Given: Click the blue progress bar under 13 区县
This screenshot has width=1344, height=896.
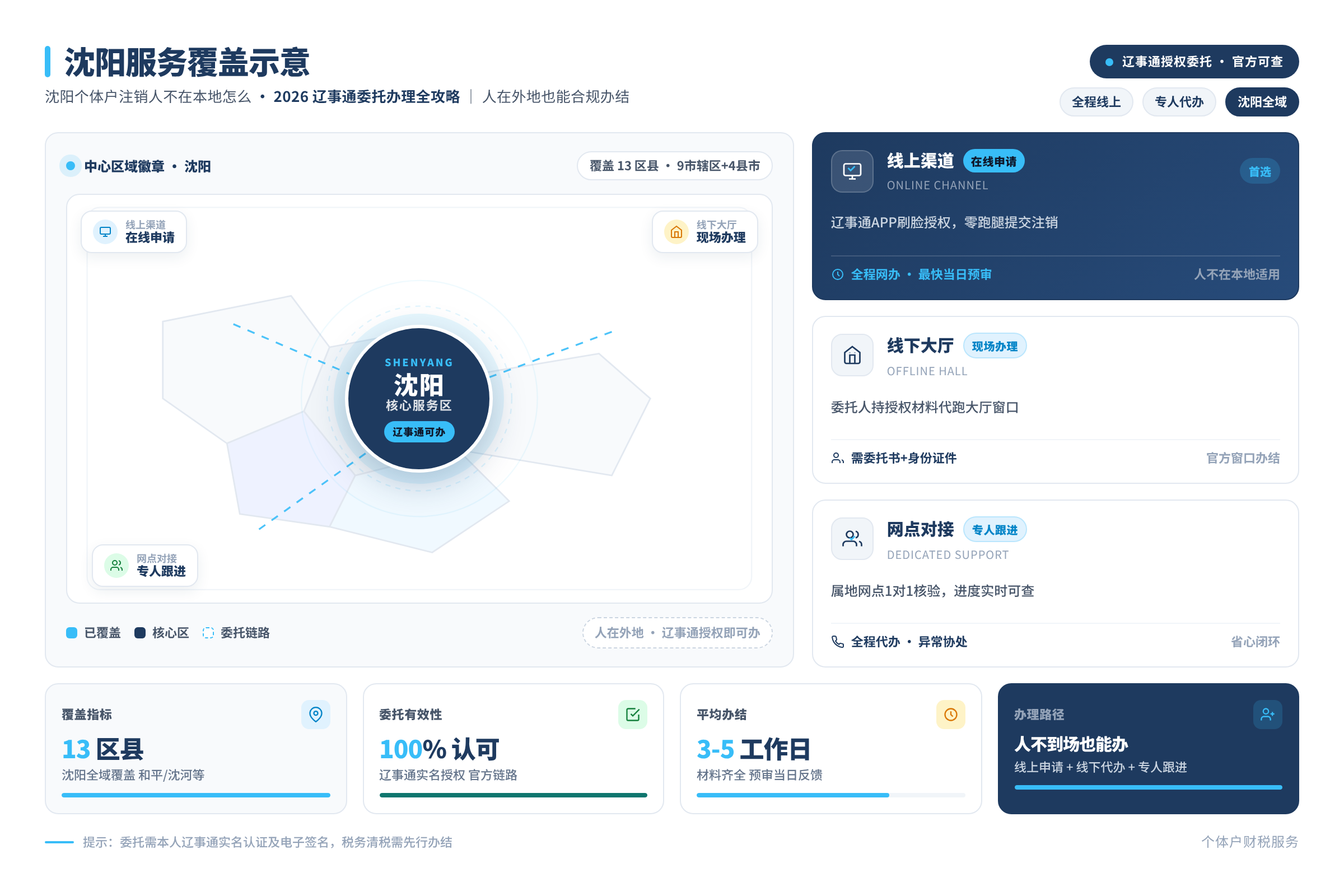Looking at the screenshot, I should pos(196,795).
